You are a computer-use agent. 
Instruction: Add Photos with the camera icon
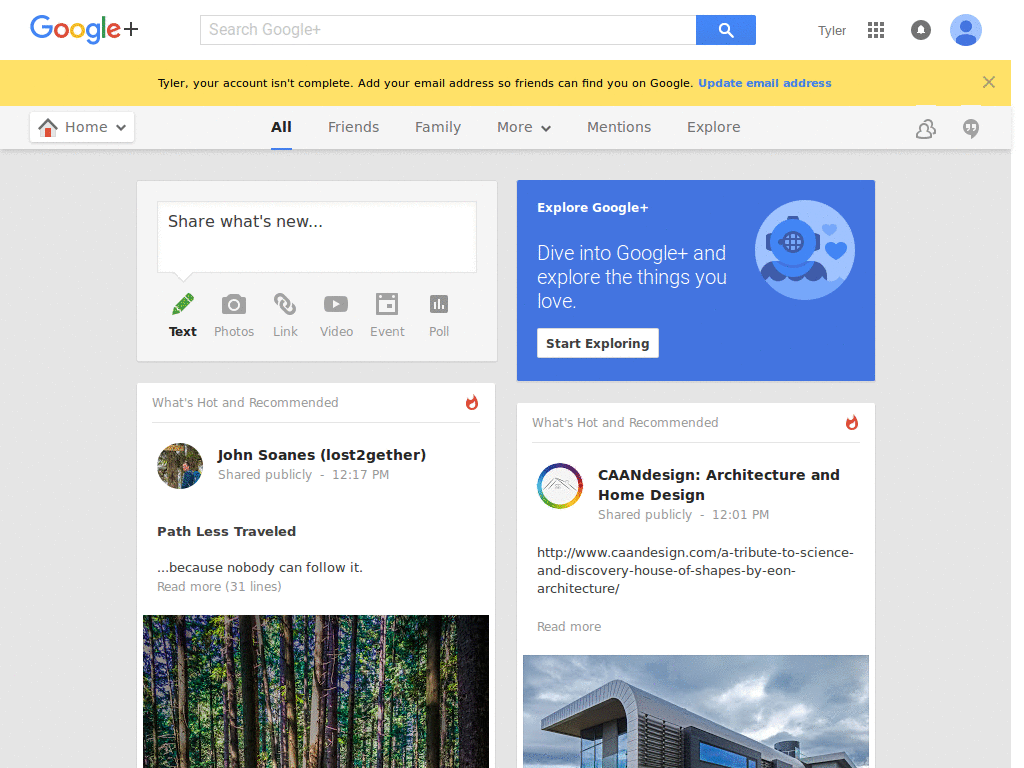click(234, 315)
